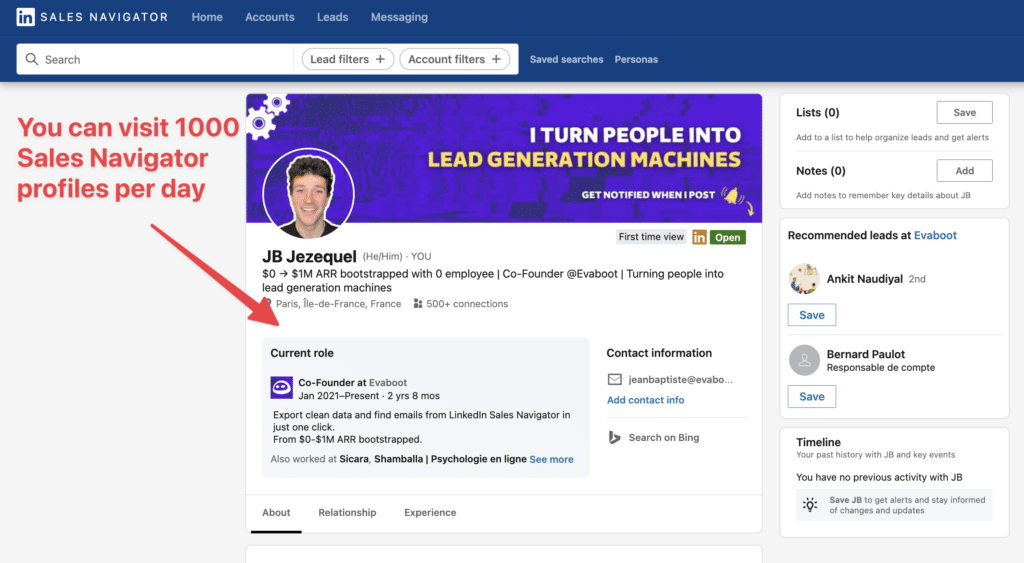
Task: Click the Sicara company name
Action: (x=354, y=459)
